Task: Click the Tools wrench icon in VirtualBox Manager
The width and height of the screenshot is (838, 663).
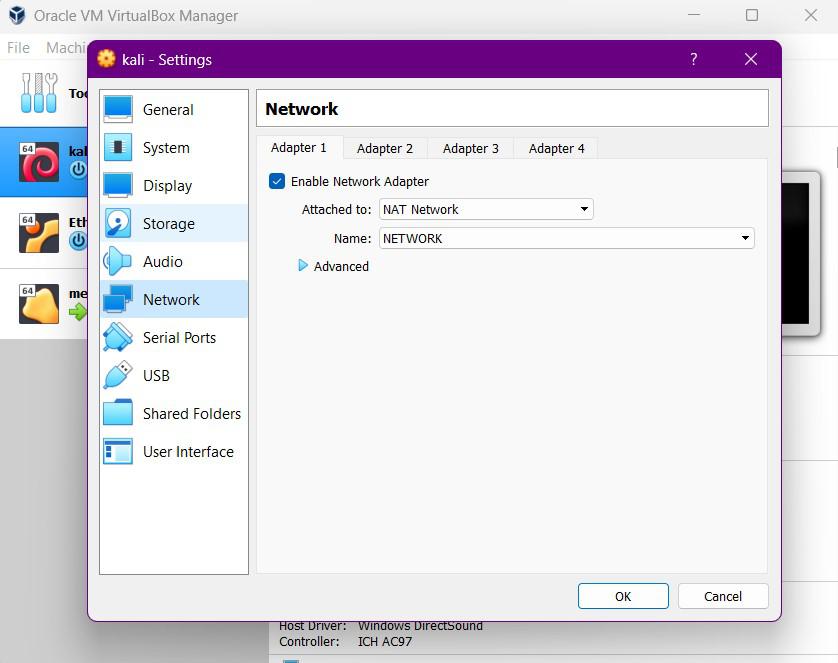Action: pyautogui.click(x=38, y=93)
